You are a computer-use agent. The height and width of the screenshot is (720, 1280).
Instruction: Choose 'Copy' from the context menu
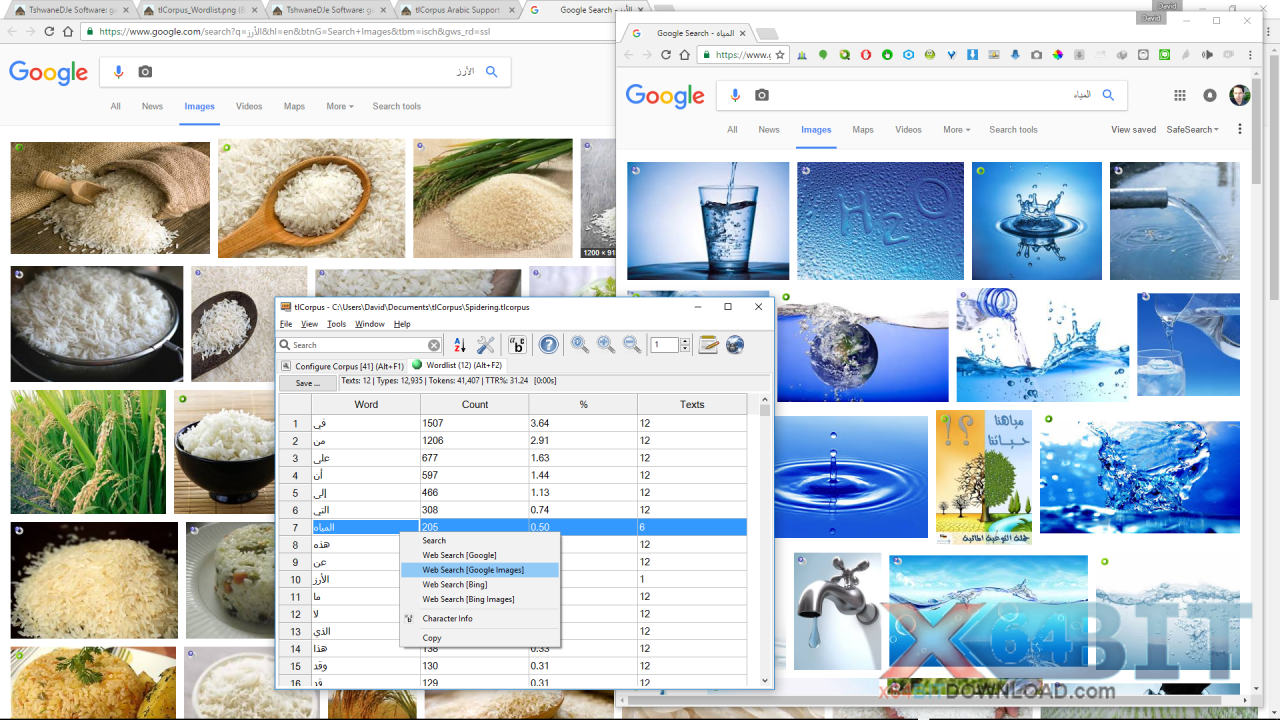tap(480, 638)
